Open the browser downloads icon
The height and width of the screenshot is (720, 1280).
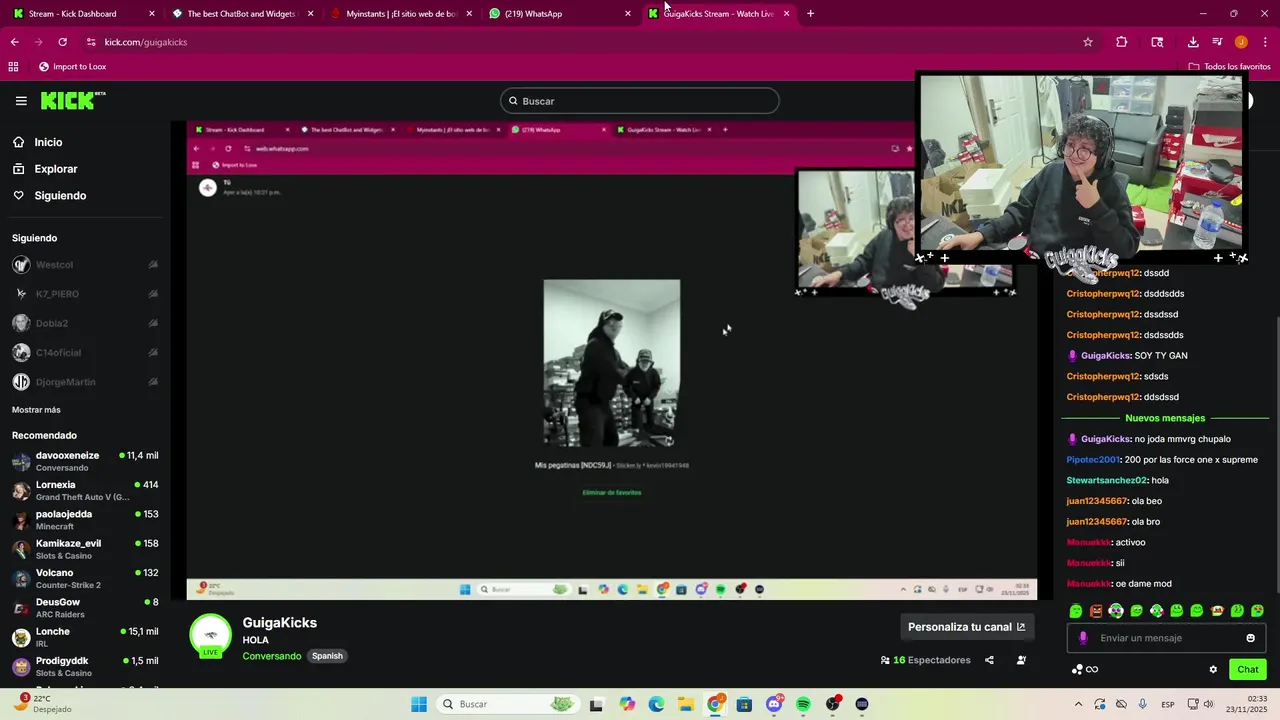[x=1193, y=42]
